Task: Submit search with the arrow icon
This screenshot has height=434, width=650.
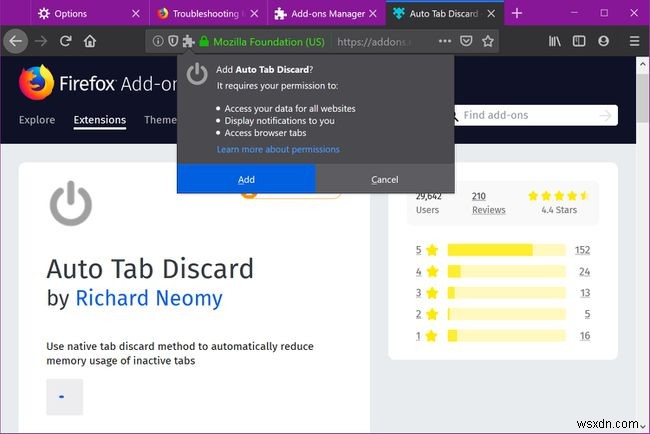Action: [606, 115]
